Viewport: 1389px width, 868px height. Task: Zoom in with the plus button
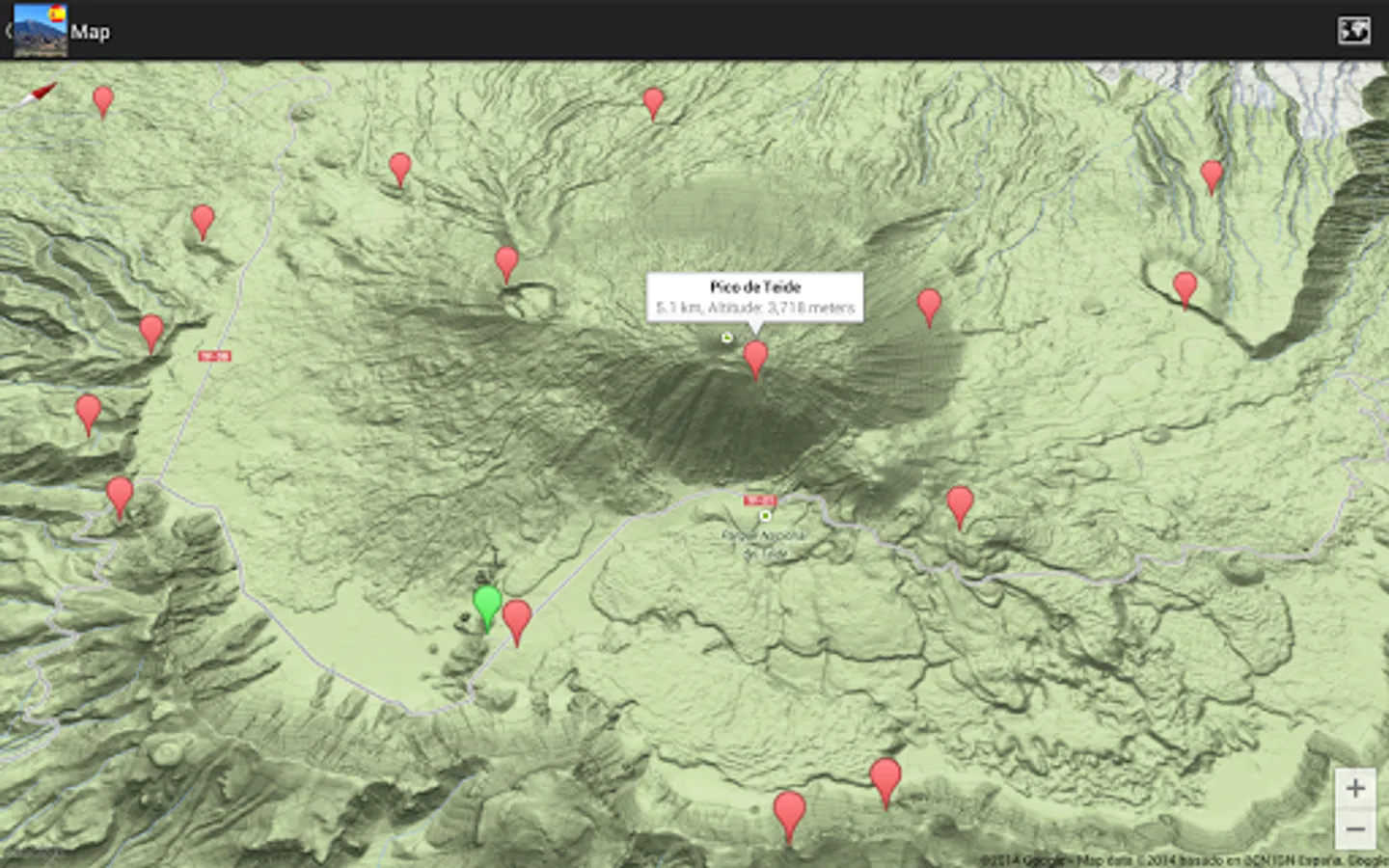[1354, 786]
